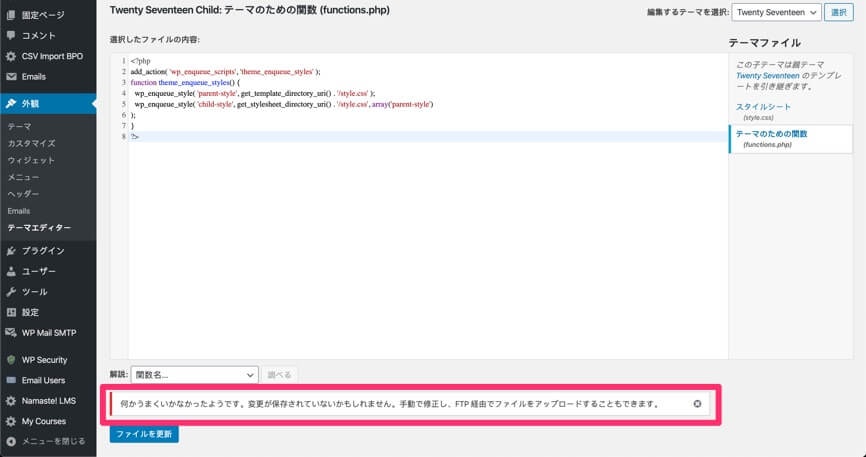Image resolution: width=866 pixels, height=457 pixels.
Task: Click the 外観 paintbrush icon
Action: 11,104
